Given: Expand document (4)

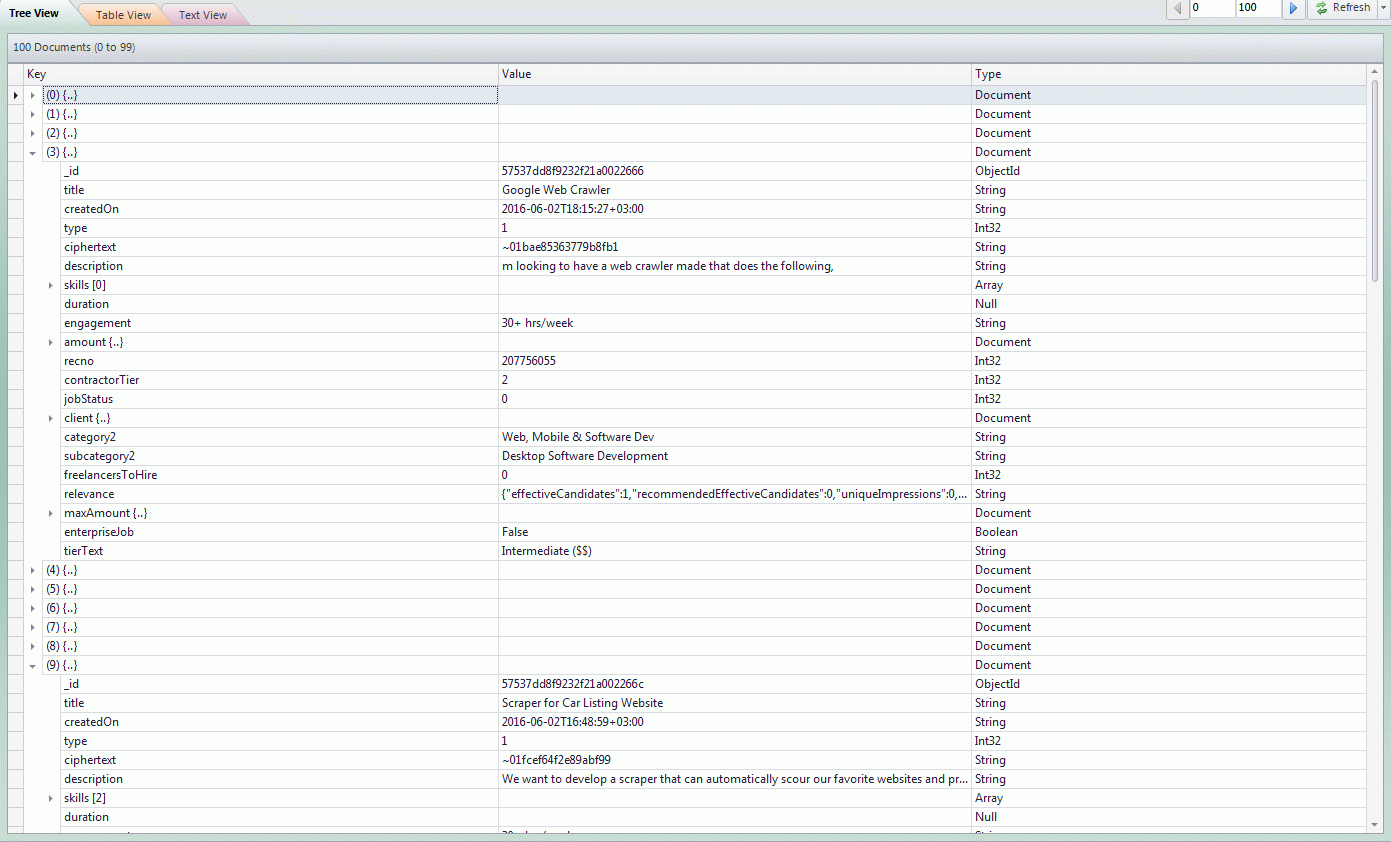Looking at the screenshot, I should tap(33, 570).
